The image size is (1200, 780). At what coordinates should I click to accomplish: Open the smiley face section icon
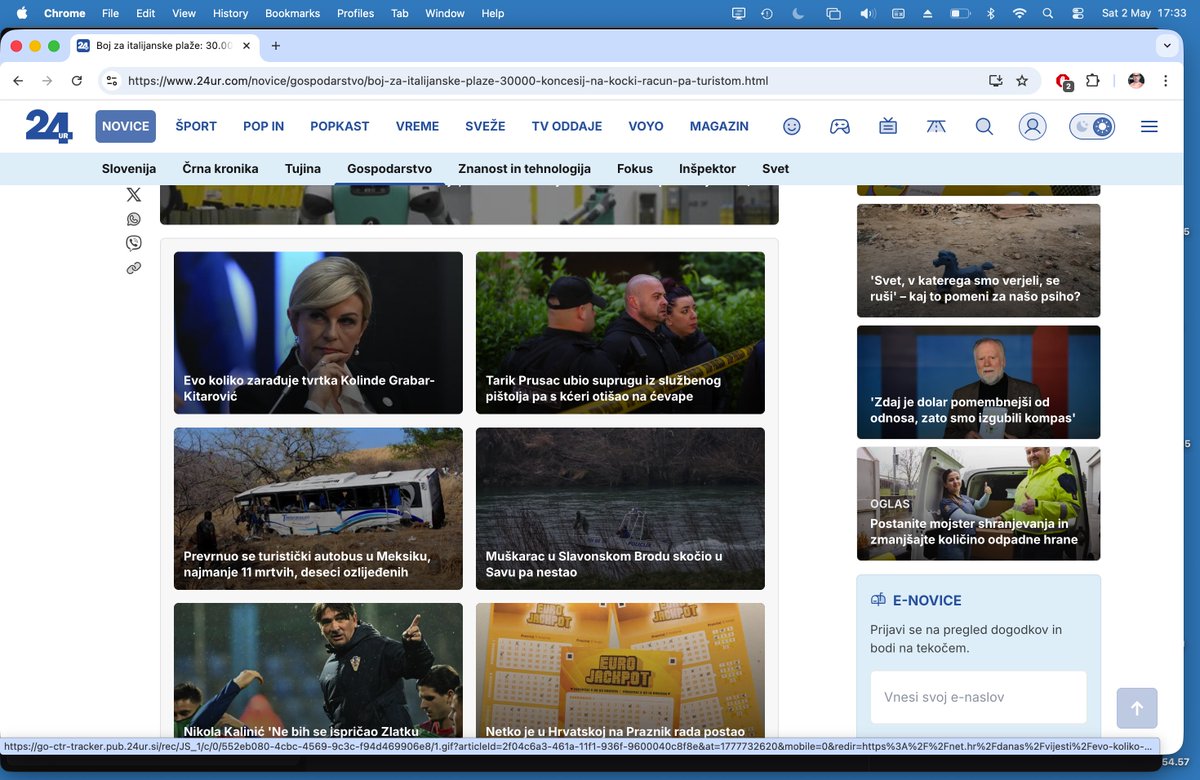coord(792,126)
